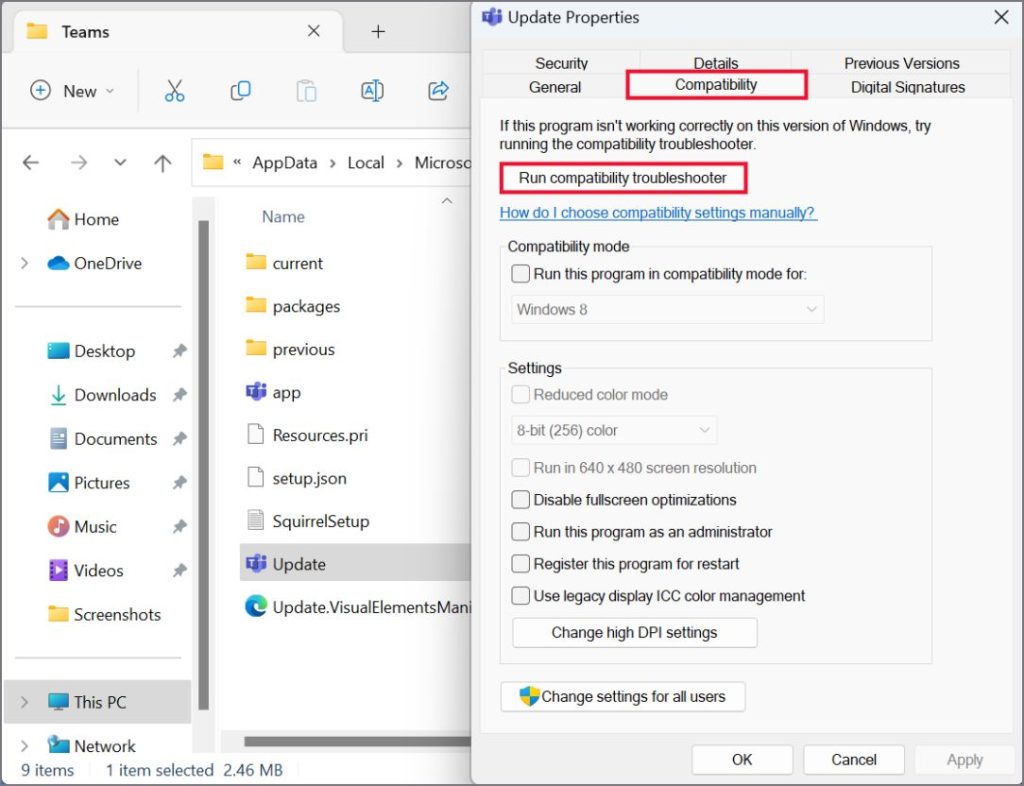Viewport: 1024px width, 786px height.
Task: Click chevron after AppData in breadcrumb
Action: coord(332,163)
